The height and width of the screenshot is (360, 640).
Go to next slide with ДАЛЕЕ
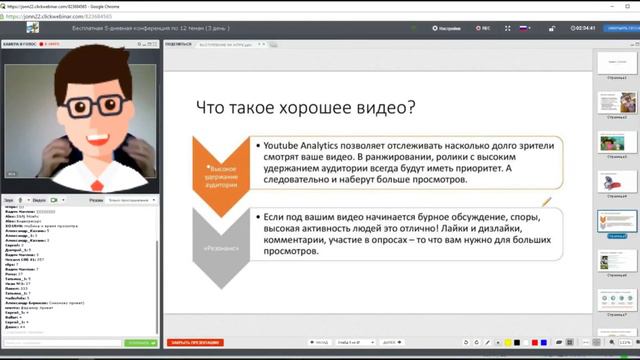[x=392, y=342]
